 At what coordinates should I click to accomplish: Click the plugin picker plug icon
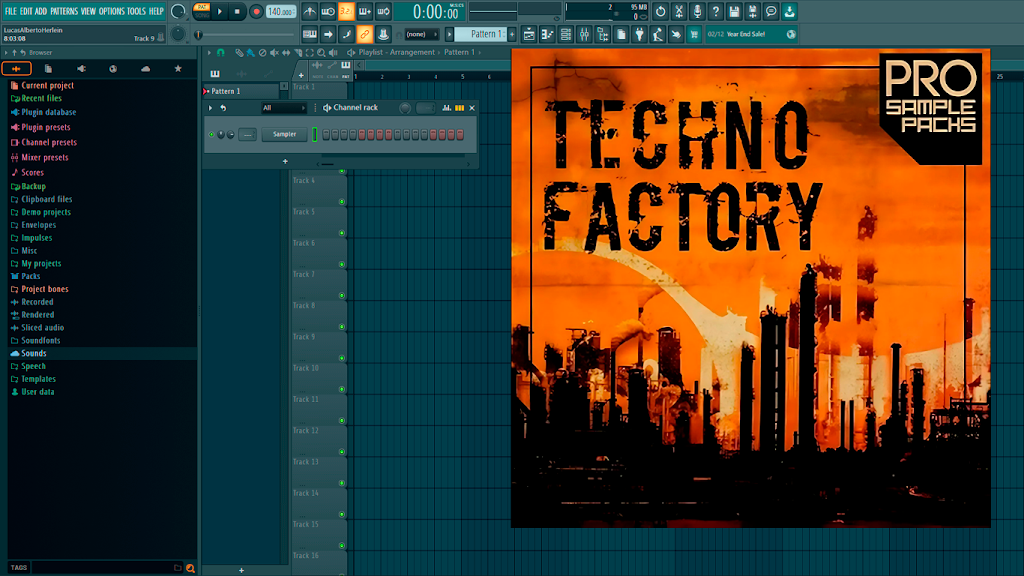pyautogui.click(x=639, y=35)
